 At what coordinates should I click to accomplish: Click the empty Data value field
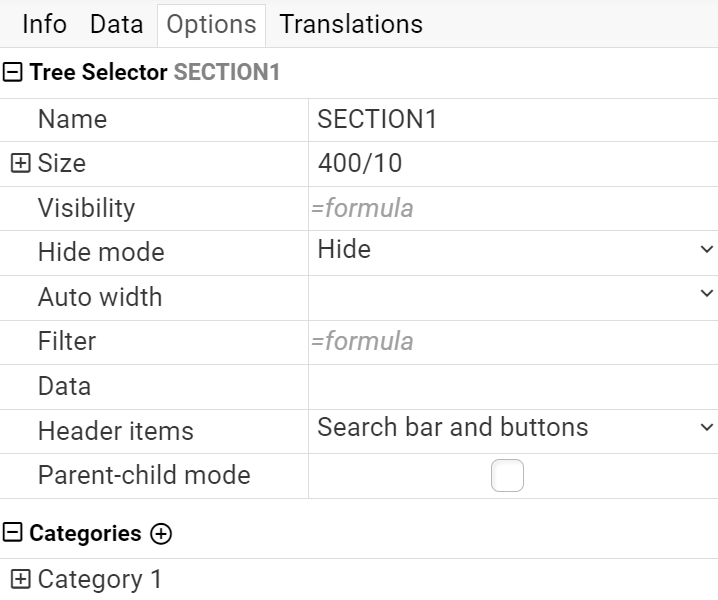click(x=513, y=387)
